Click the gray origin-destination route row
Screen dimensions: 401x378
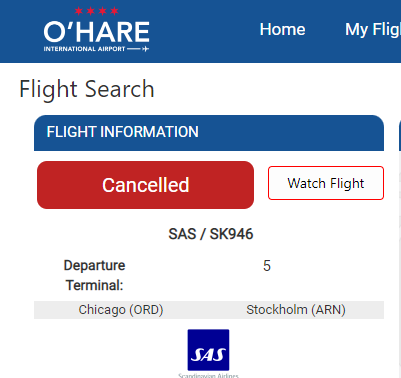pos(209,310)
